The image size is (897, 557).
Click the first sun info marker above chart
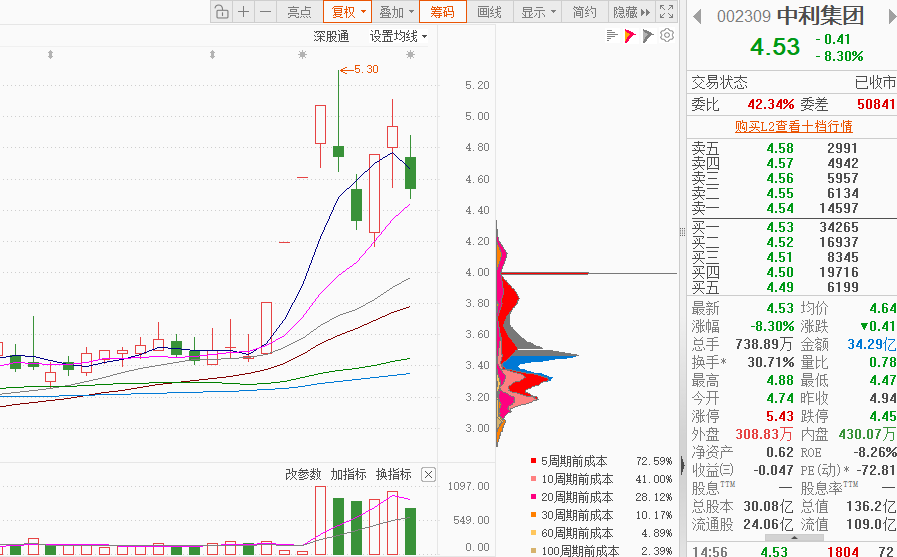302,54
